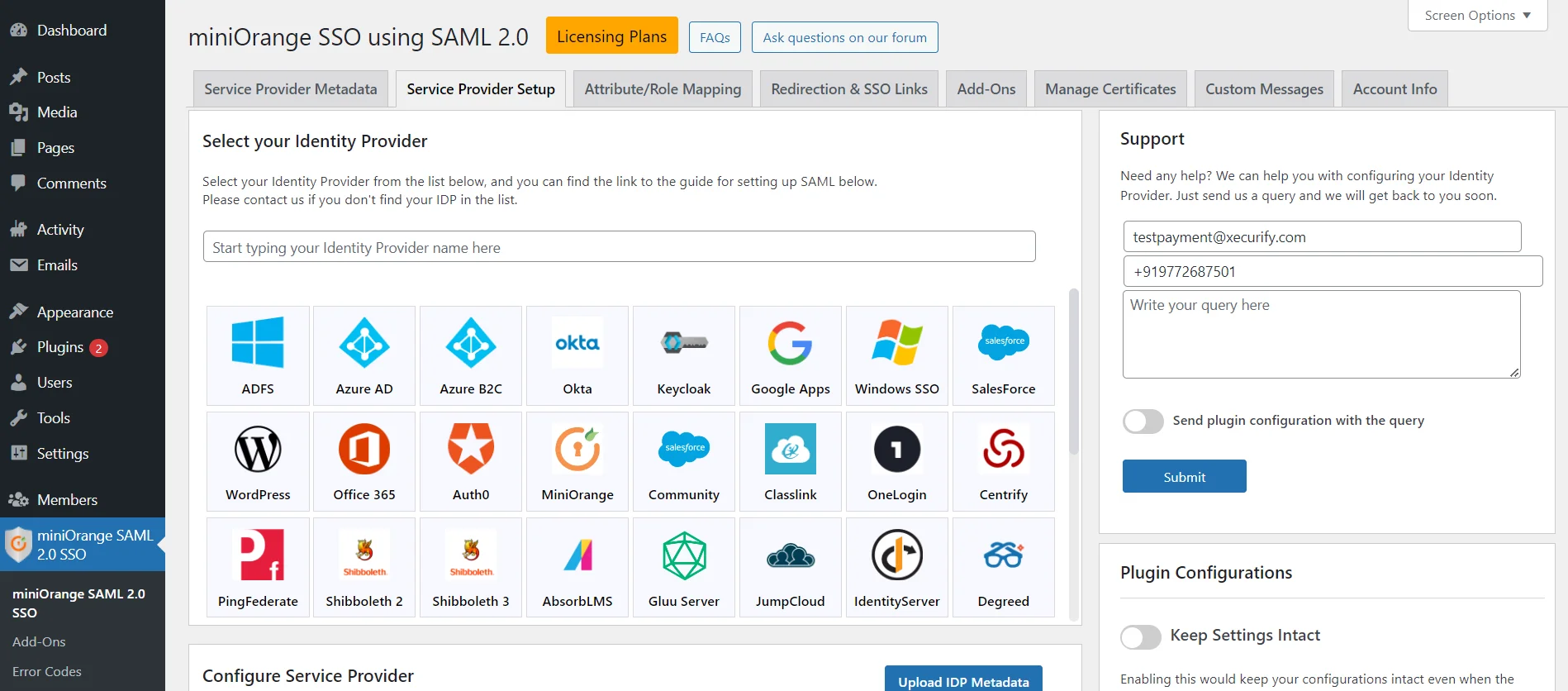Click Ask questions on our forum
Viewport: 1568px width, 691px height.
pos(844,37)
